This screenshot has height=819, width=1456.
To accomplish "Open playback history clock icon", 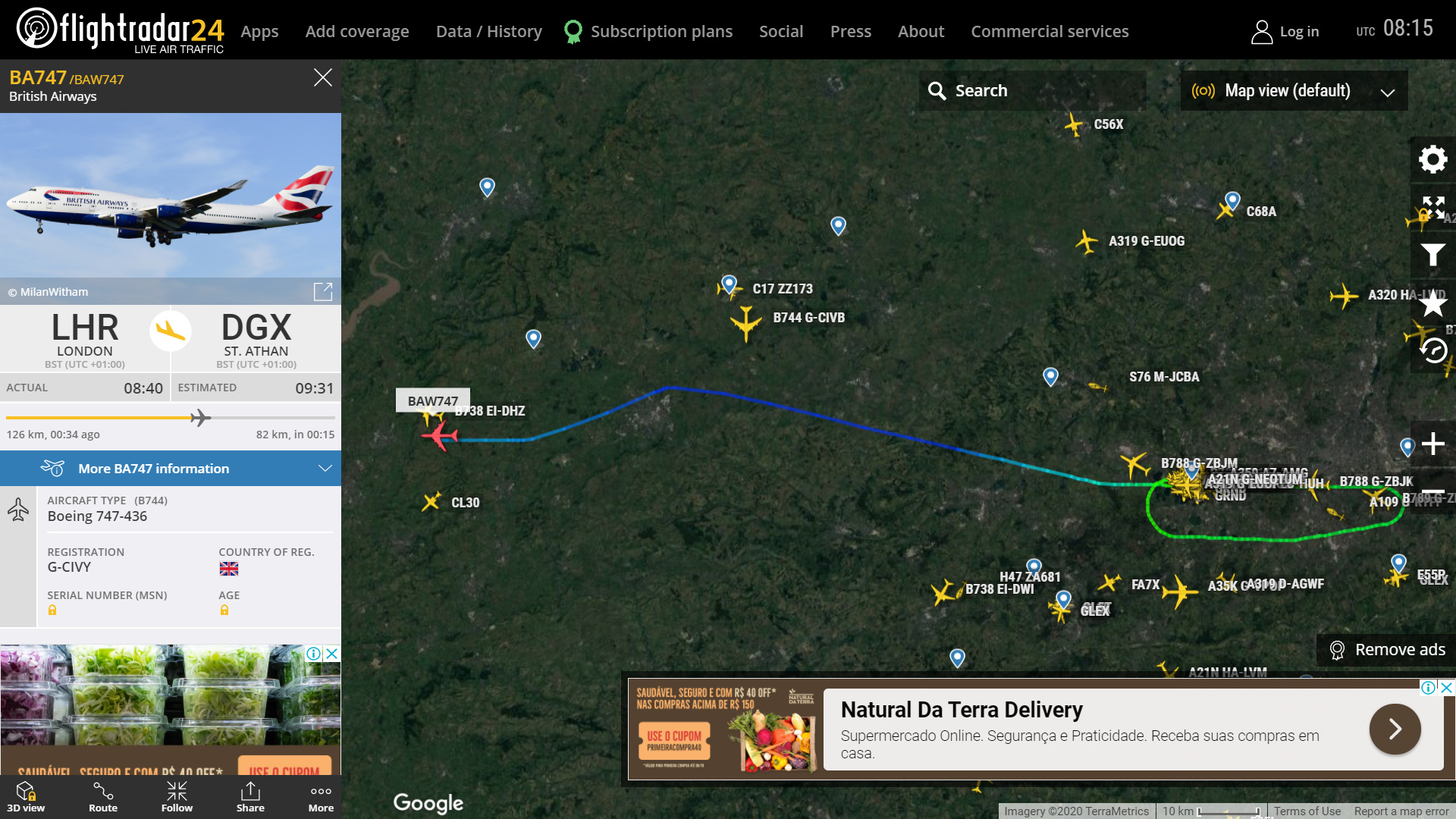I will 1432,350.
